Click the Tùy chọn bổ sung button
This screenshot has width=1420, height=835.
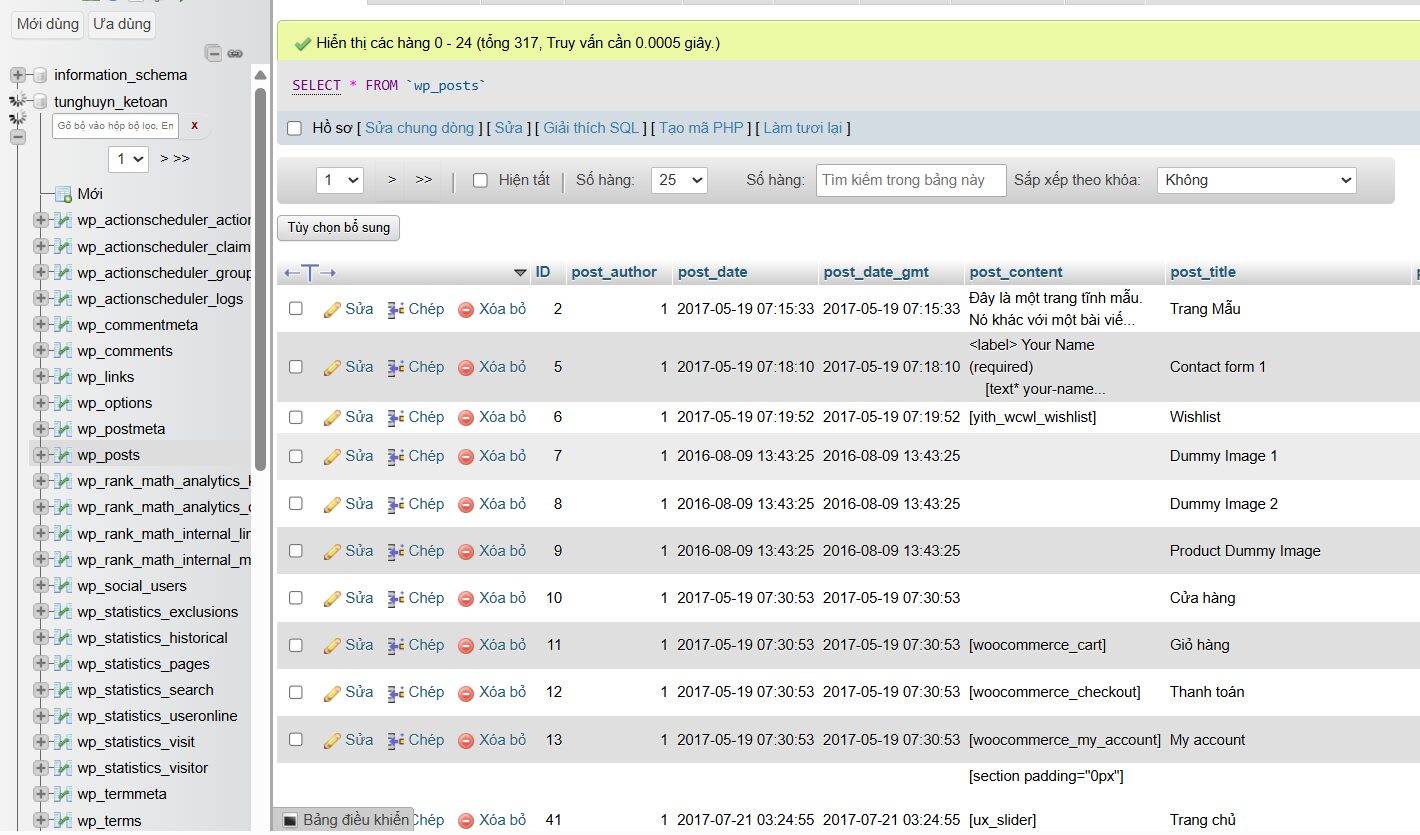point(338,228)
